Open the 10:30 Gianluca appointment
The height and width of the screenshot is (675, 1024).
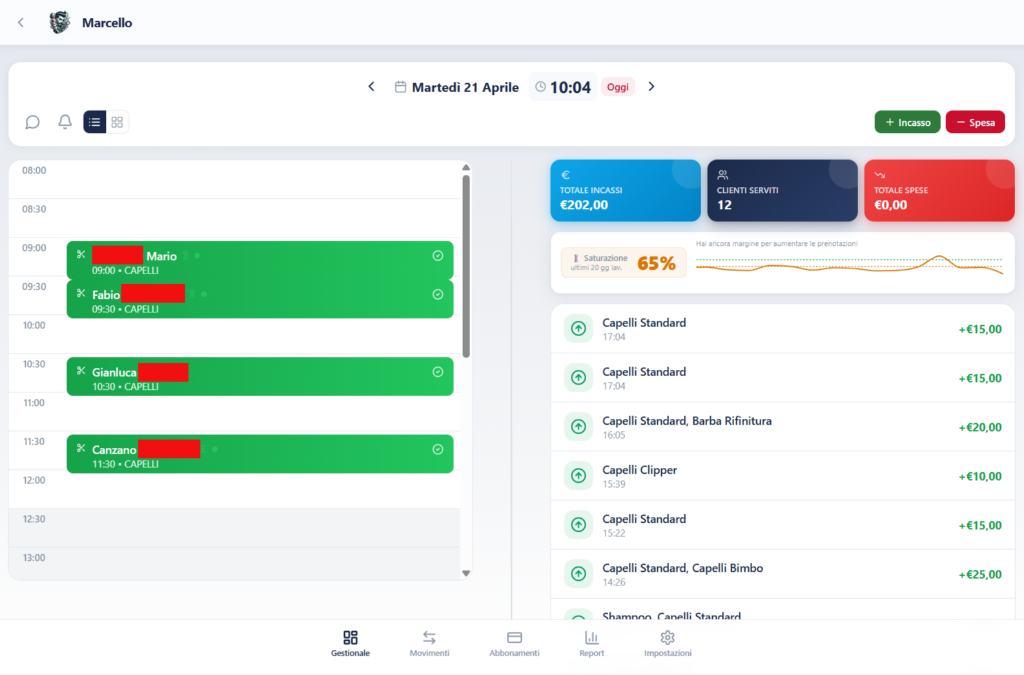(260, 376)
